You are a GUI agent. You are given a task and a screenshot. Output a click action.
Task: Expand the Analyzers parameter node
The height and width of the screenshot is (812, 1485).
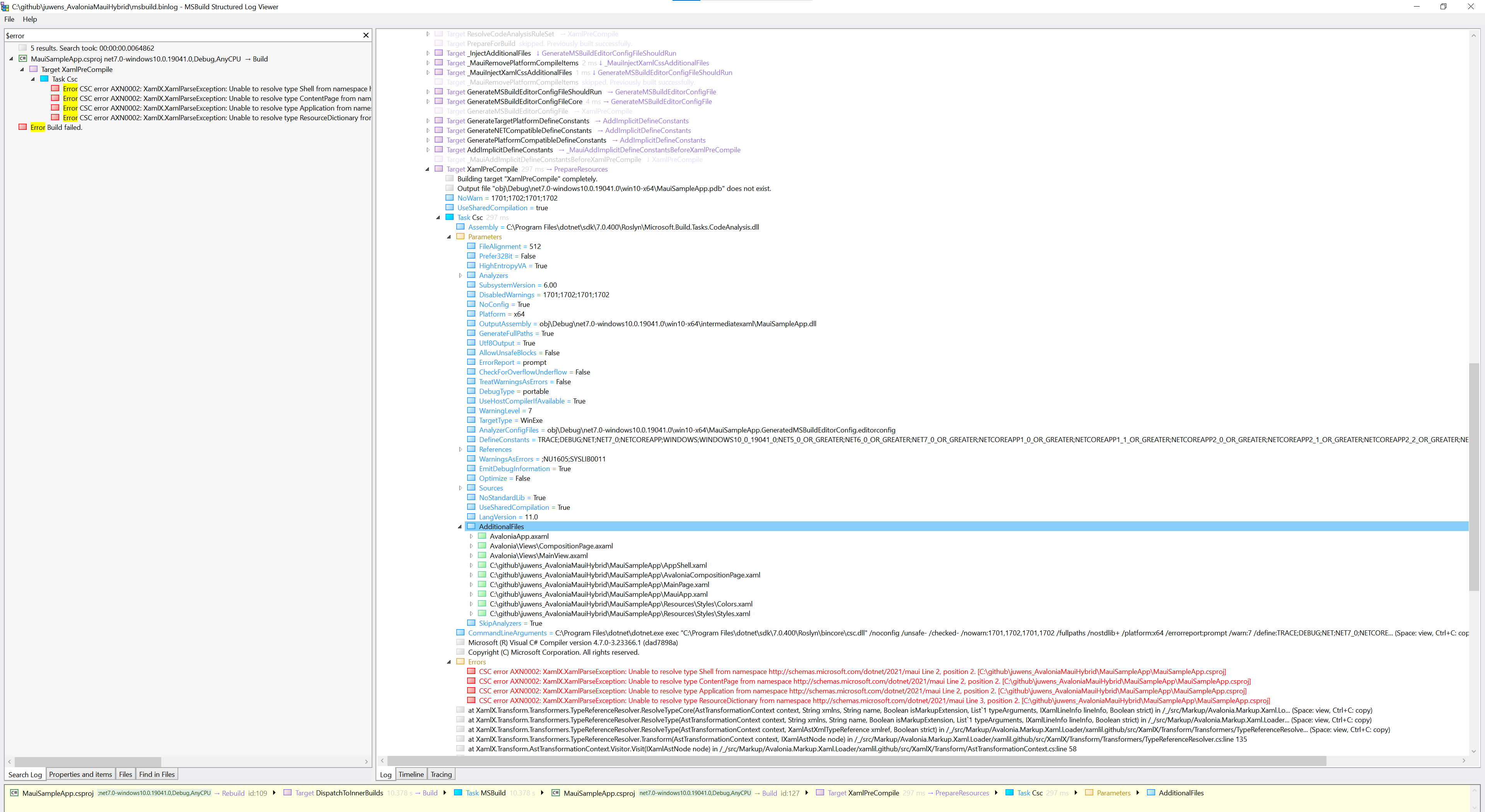tap(461, 276)
